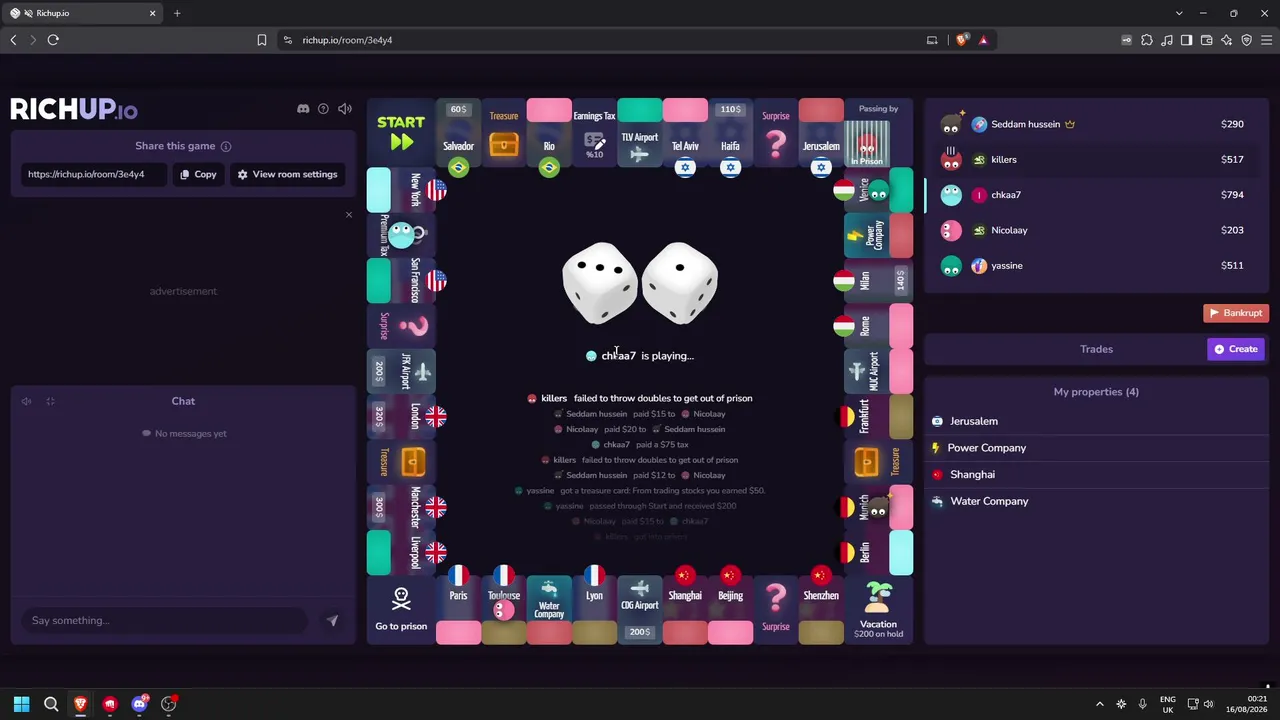Viewport: 1280px width, 720px height.
Task: Open the Discord link icon beside the logo
Action: (x=303, y=109)
